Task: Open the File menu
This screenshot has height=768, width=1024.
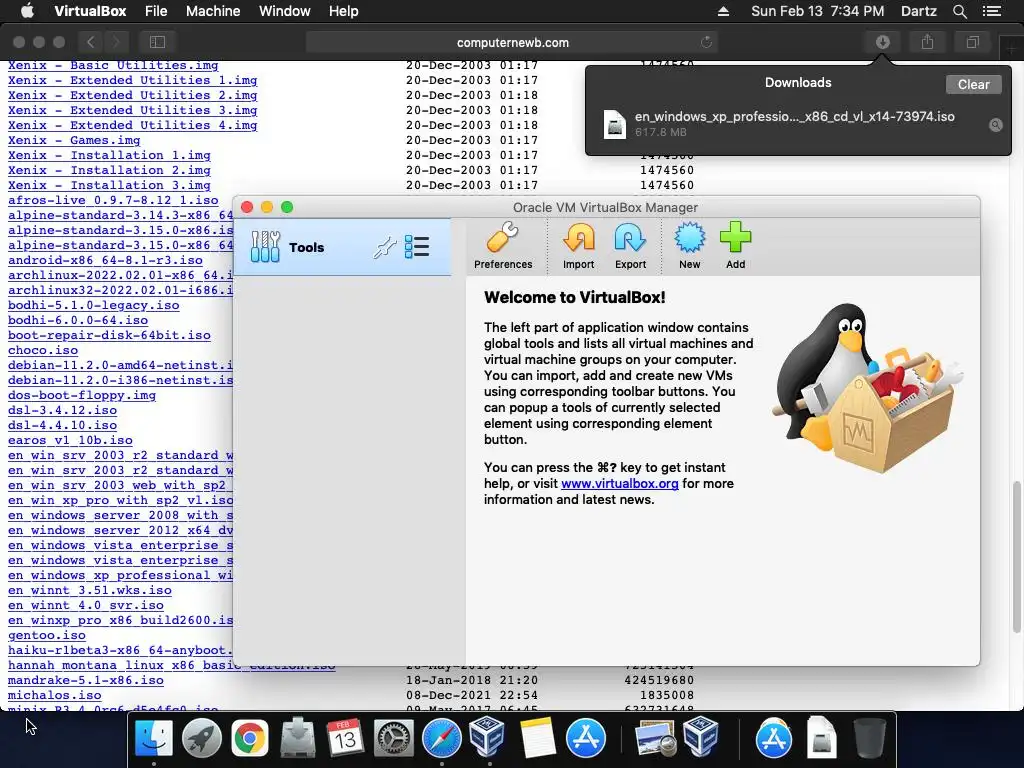Action: pyautogui.click(x=156, y=11)
